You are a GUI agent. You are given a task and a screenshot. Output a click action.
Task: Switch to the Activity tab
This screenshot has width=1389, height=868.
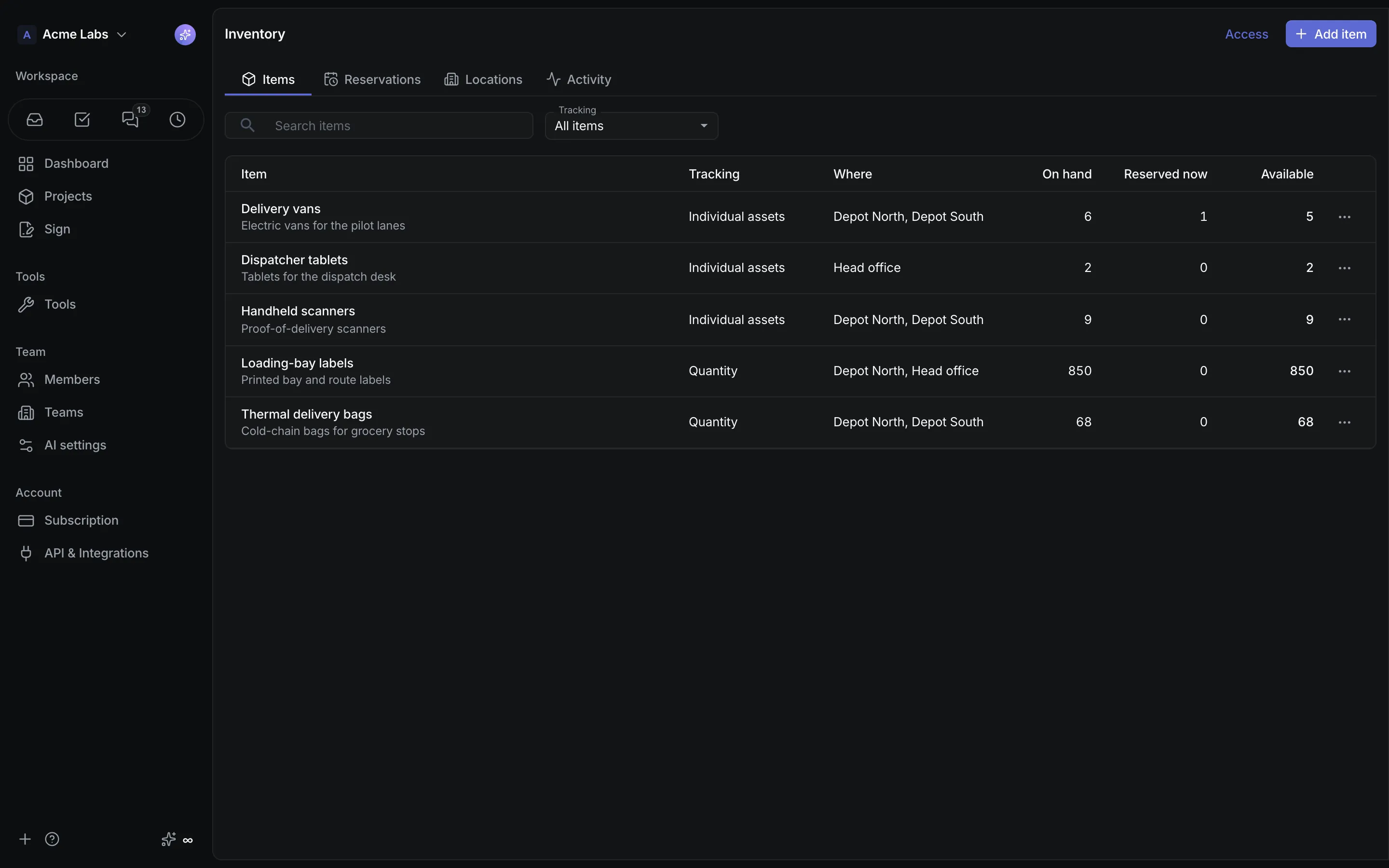(579, 79)
